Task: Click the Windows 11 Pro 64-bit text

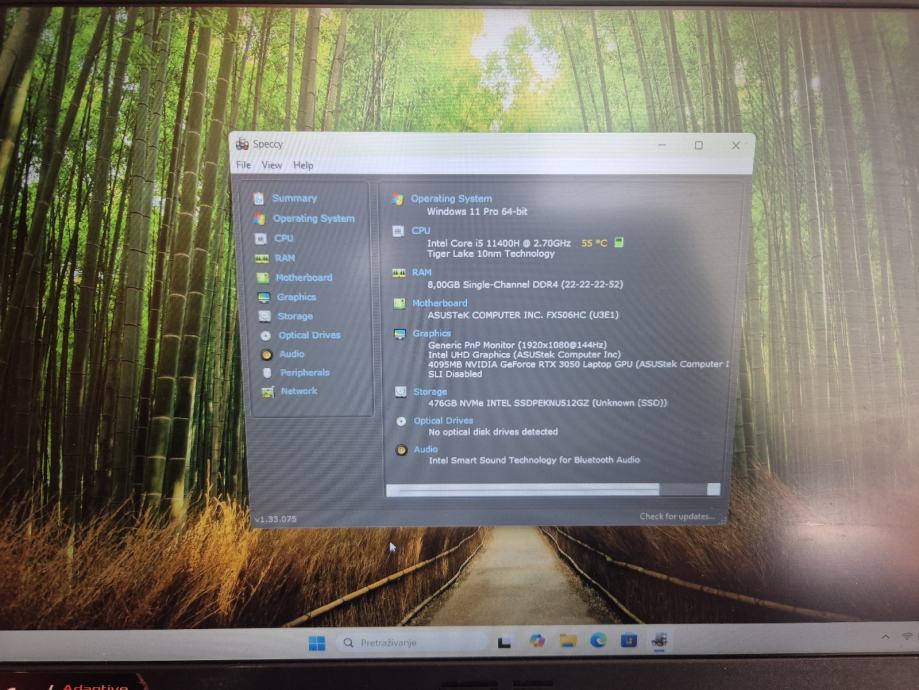Action: click(x=477, y=212)
